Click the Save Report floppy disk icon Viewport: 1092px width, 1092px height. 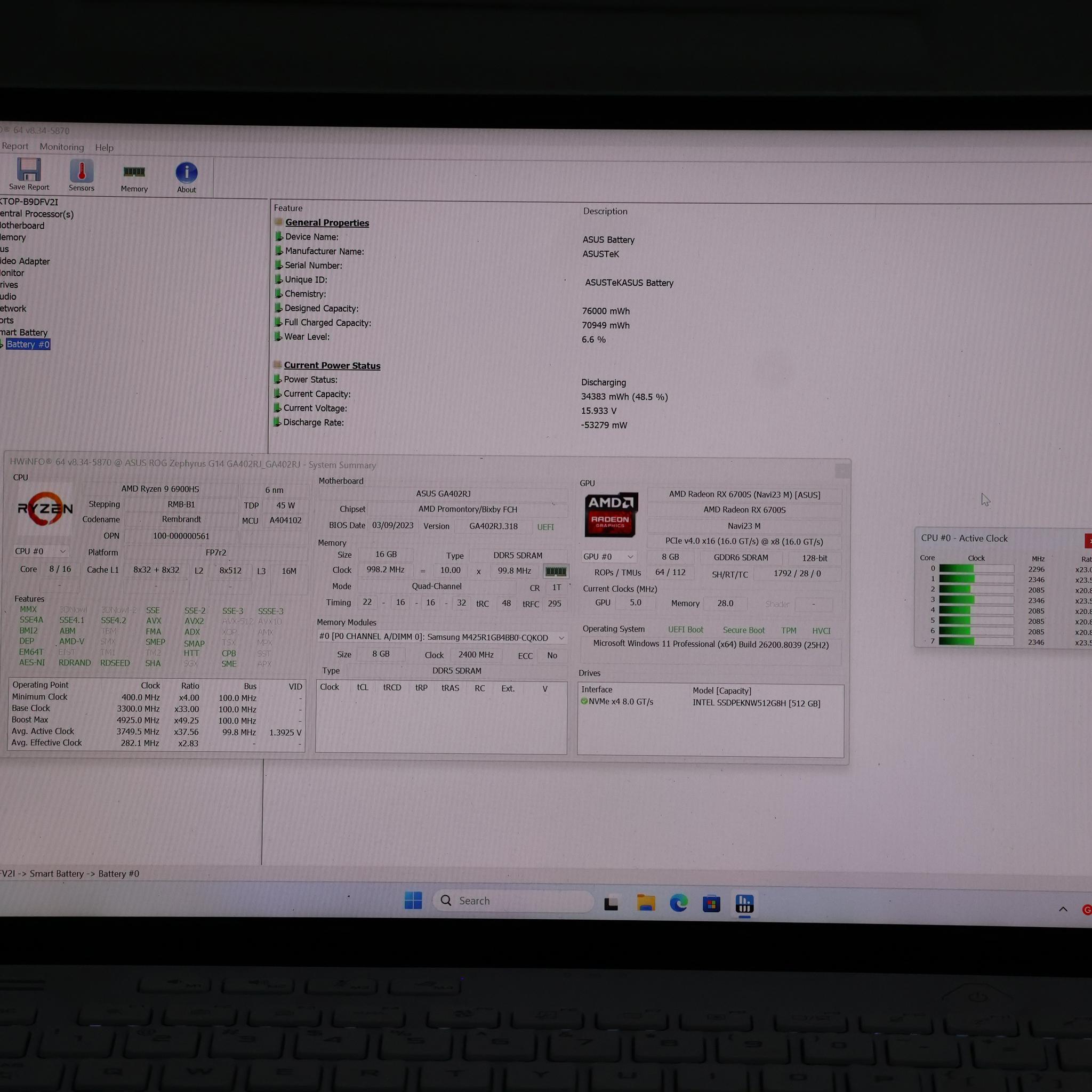click(x=29, y=170)
